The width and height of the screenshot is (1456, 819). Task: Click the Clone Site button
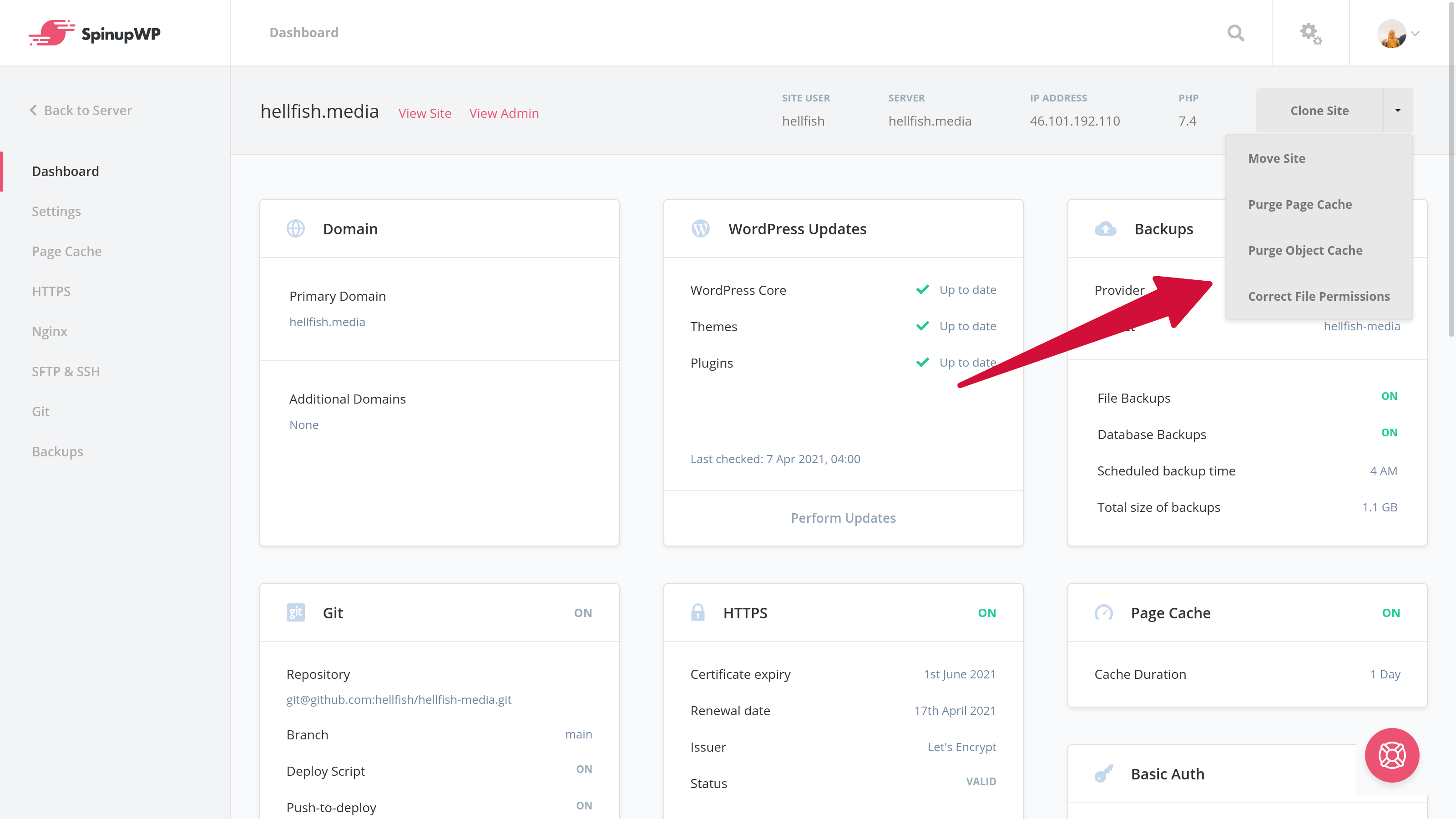[x=1319, y=110]
